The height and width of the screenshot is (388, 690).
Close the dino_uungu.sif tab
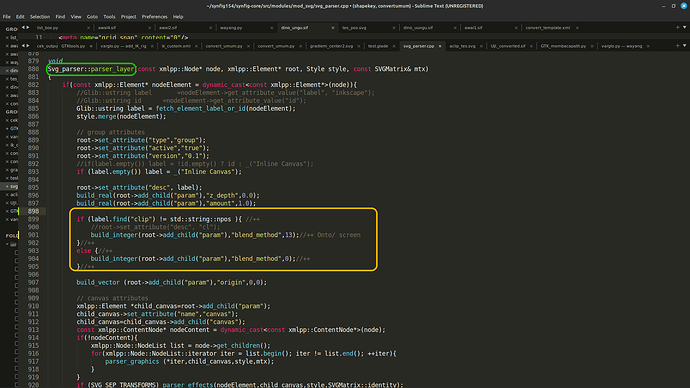pos(455,28)
